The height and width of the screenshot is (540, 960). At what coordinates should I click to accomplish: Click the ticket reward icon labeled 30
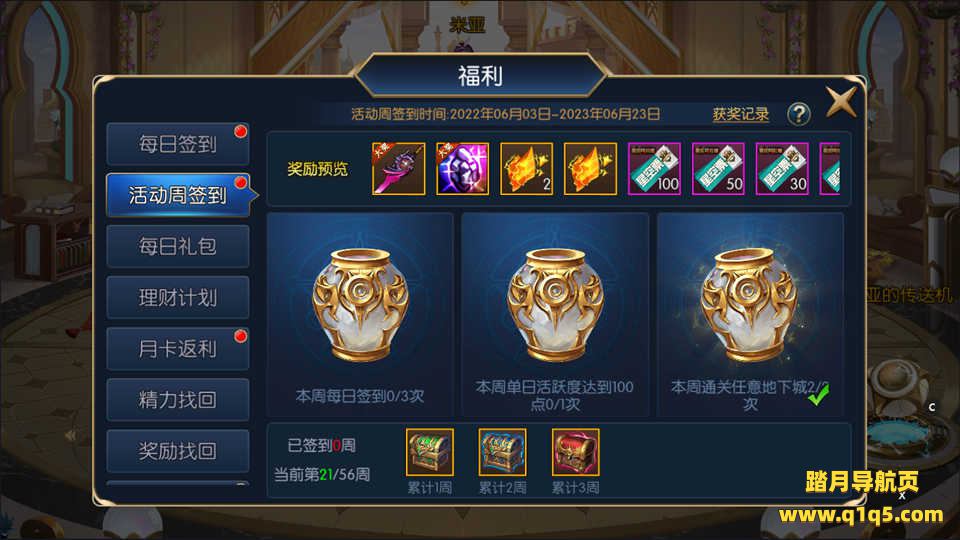[x=782, y=169]
